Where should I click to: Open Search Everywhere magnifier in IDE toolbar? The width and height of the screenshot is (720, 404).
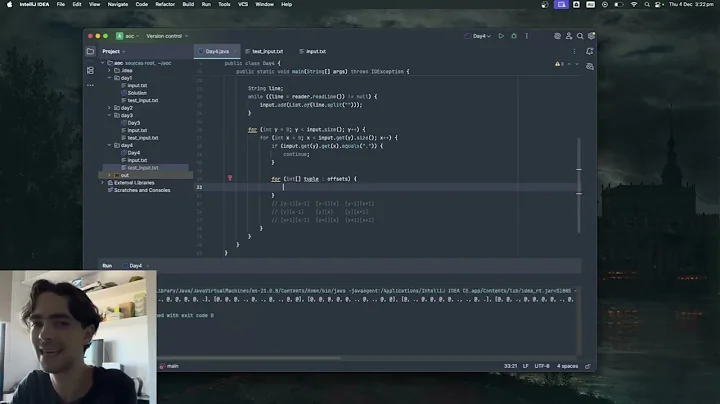point(580,36)
